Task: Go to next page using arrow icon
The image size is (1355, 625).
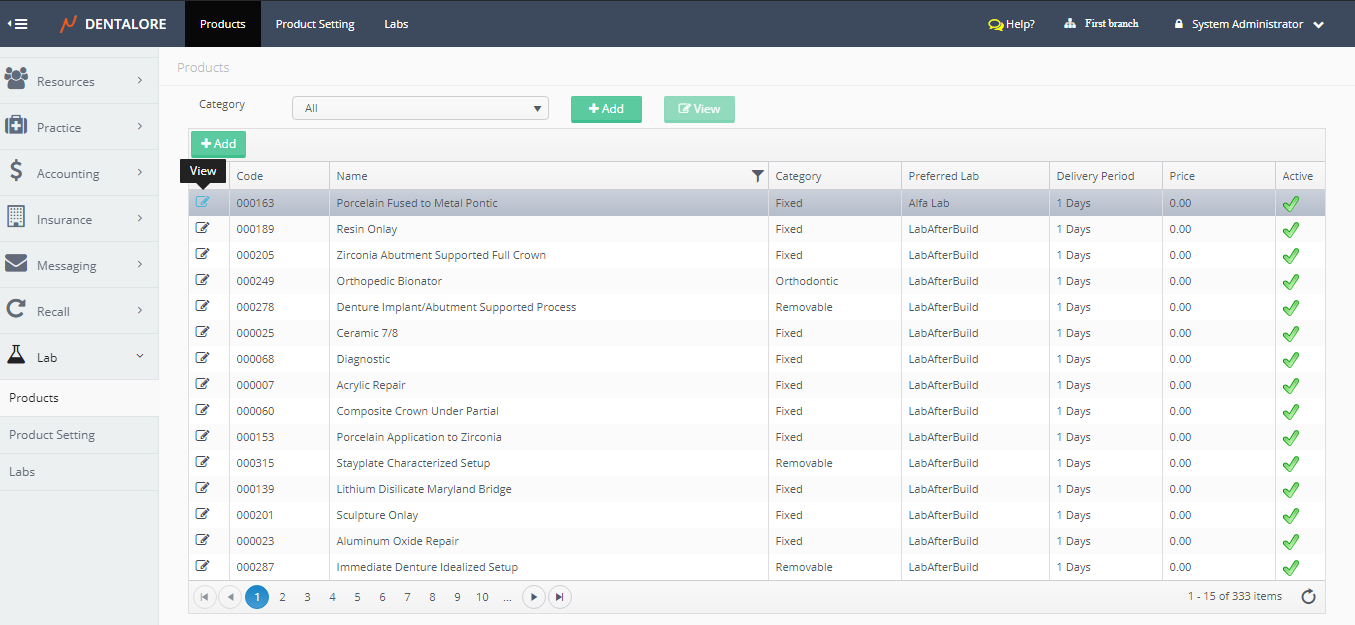Action: (x=534, y=597)
